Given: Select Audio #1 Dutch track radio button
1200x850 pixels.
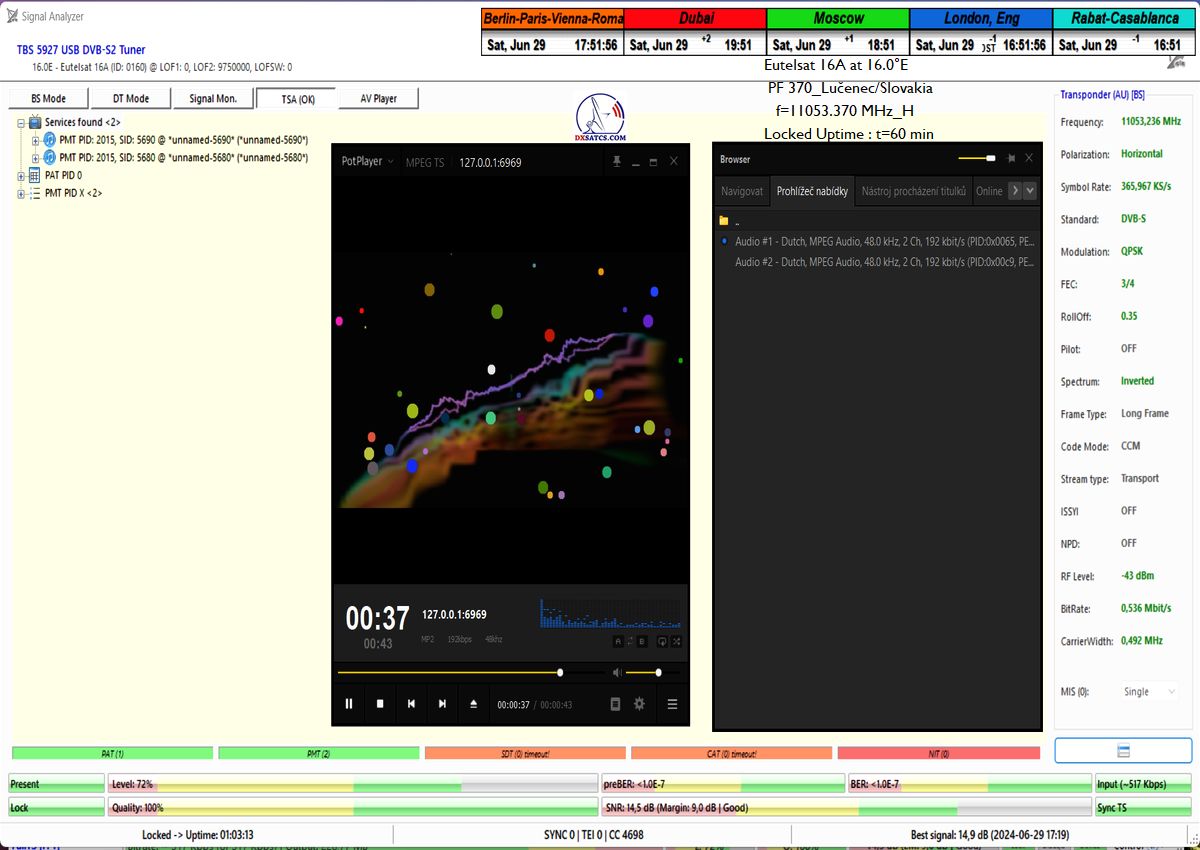Looking at the screenshot, I should pyautogui.click(x=724, y=241).
